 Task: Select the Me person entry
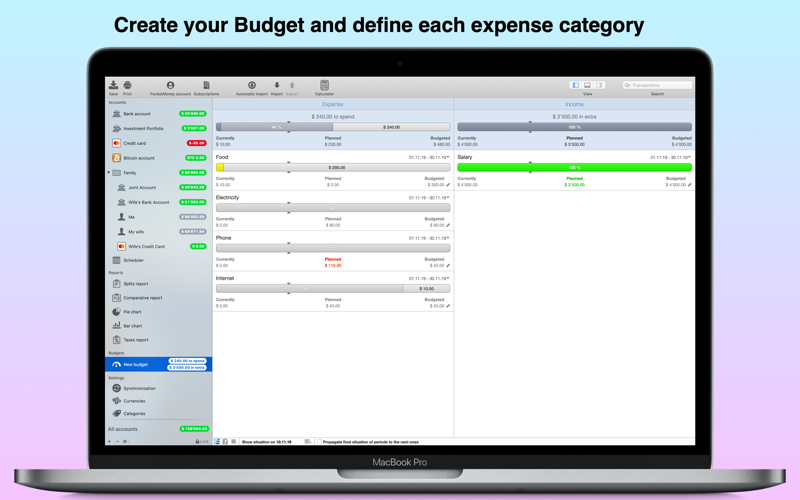click(159, 217)
